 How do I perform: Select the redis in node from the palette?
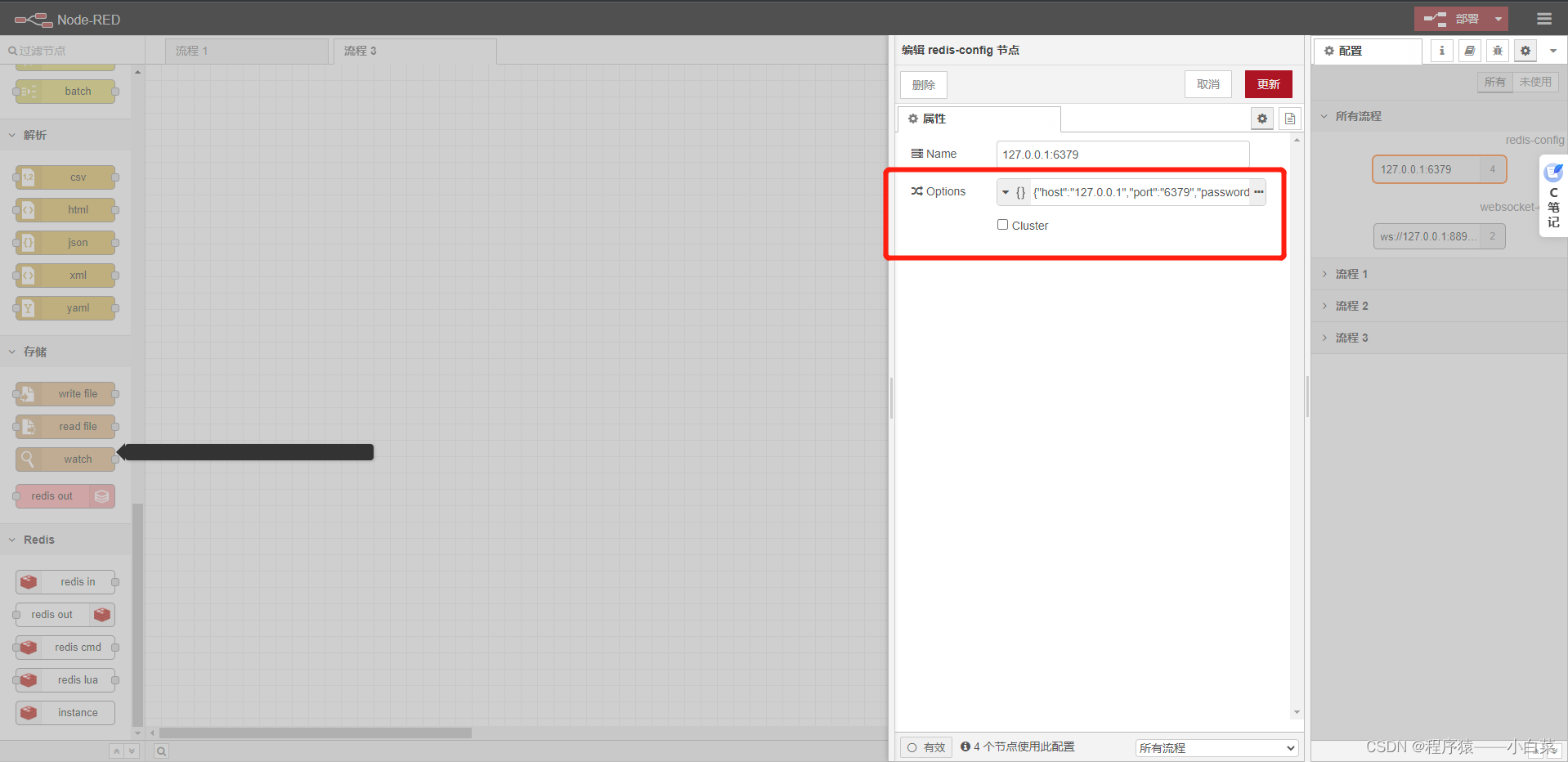65,581
